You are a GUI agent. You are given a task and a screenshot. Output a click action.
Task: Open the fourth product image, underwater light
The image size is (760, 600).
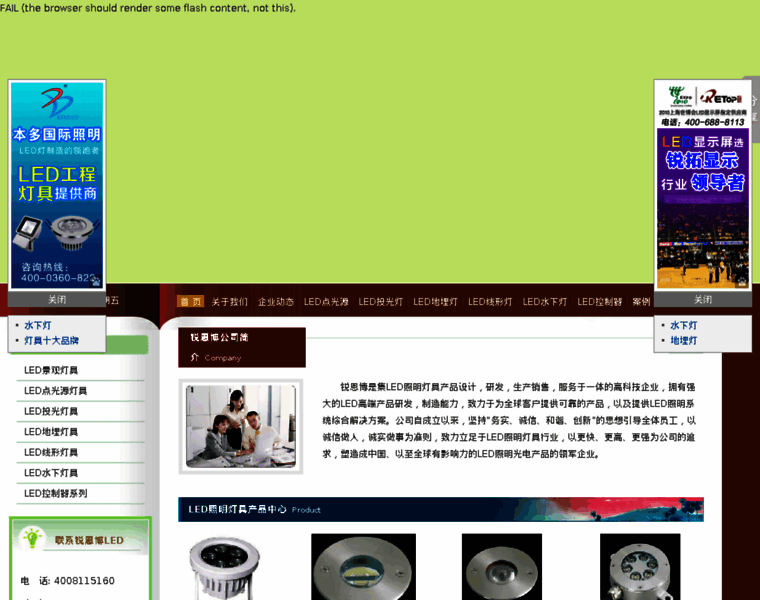pos(640,567)
